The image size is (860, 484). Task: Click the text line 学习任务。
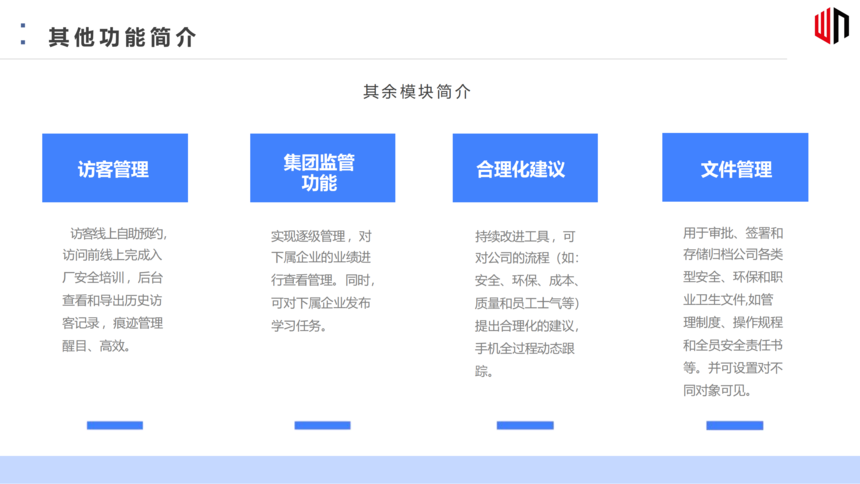pyautogui.click(x=299, y=326)
